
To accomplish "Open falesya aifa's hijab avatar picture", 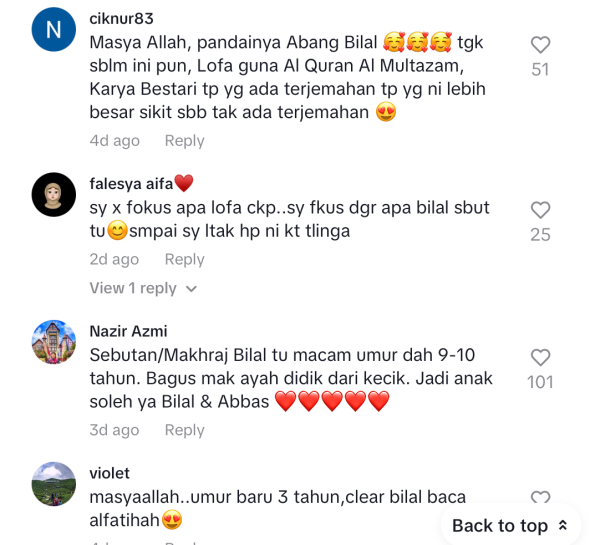I will click(53, 195).
